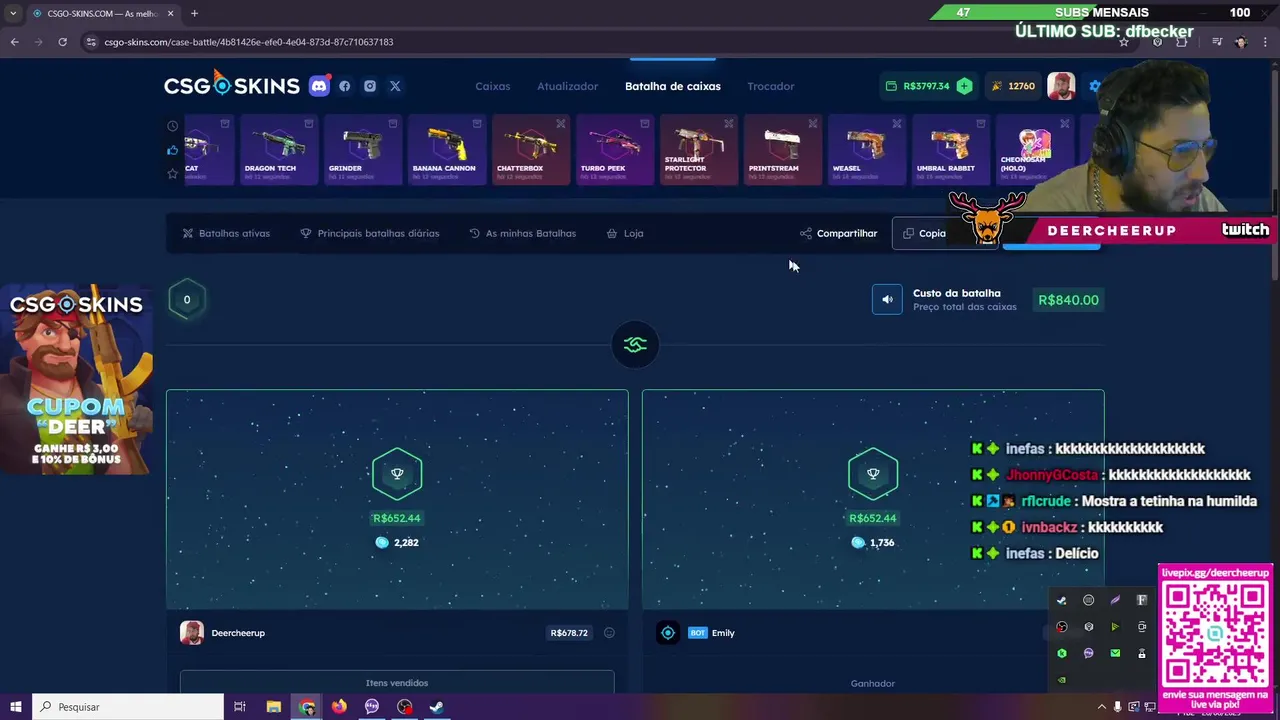The width and height of the screenshot is (1280, 720).
Task: Open the Loja section
Action: coord(625,233)
